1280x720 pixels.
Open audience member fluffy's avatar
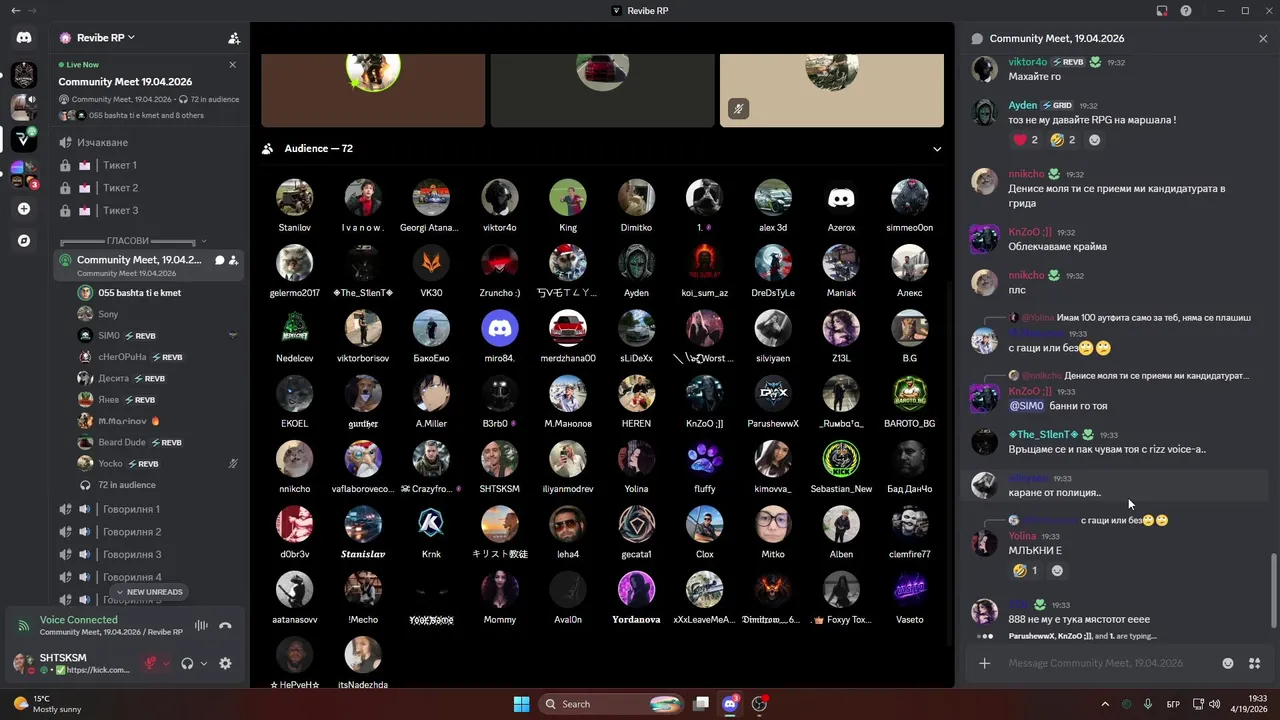tap(704, 458)
